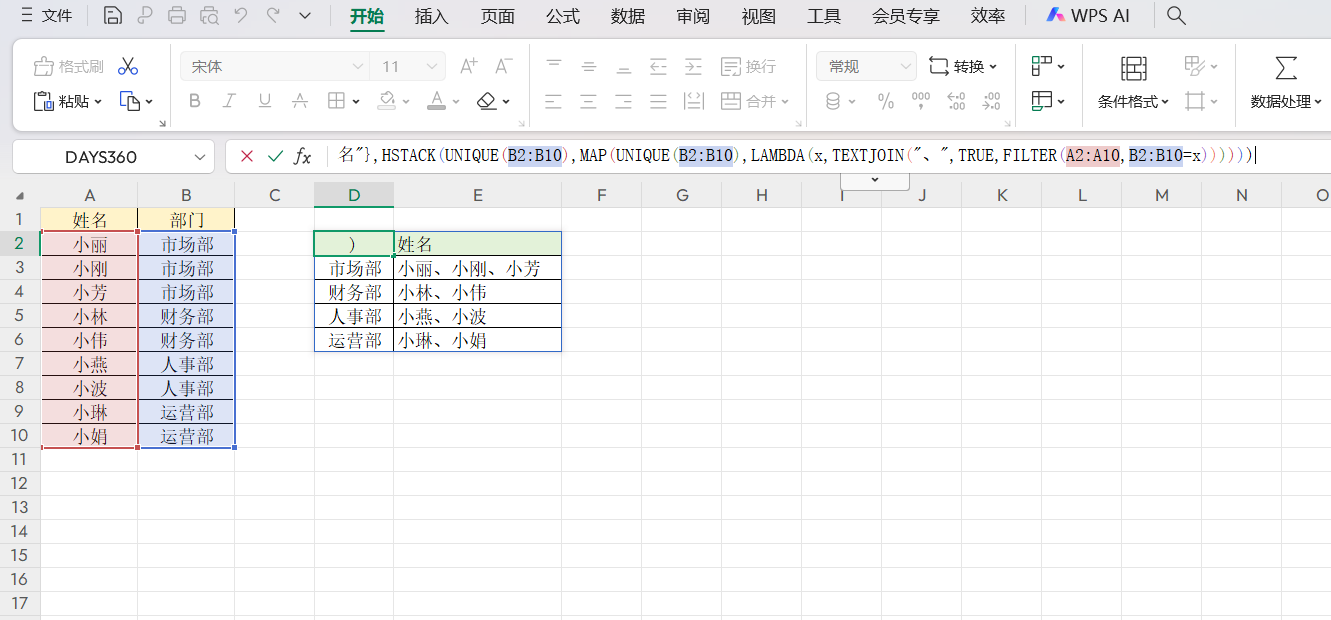Viewport: 1331px width, 620px height.
Task: Click the Cut (scissors) icon
Action: click(x=127, y=64)
